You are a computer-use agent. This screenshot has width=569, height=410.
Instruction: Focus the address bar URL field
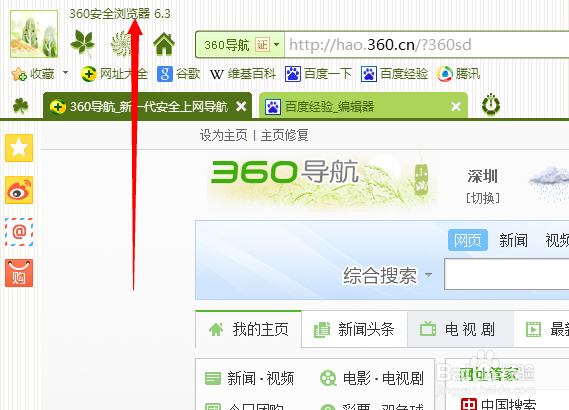pos(427,45)
